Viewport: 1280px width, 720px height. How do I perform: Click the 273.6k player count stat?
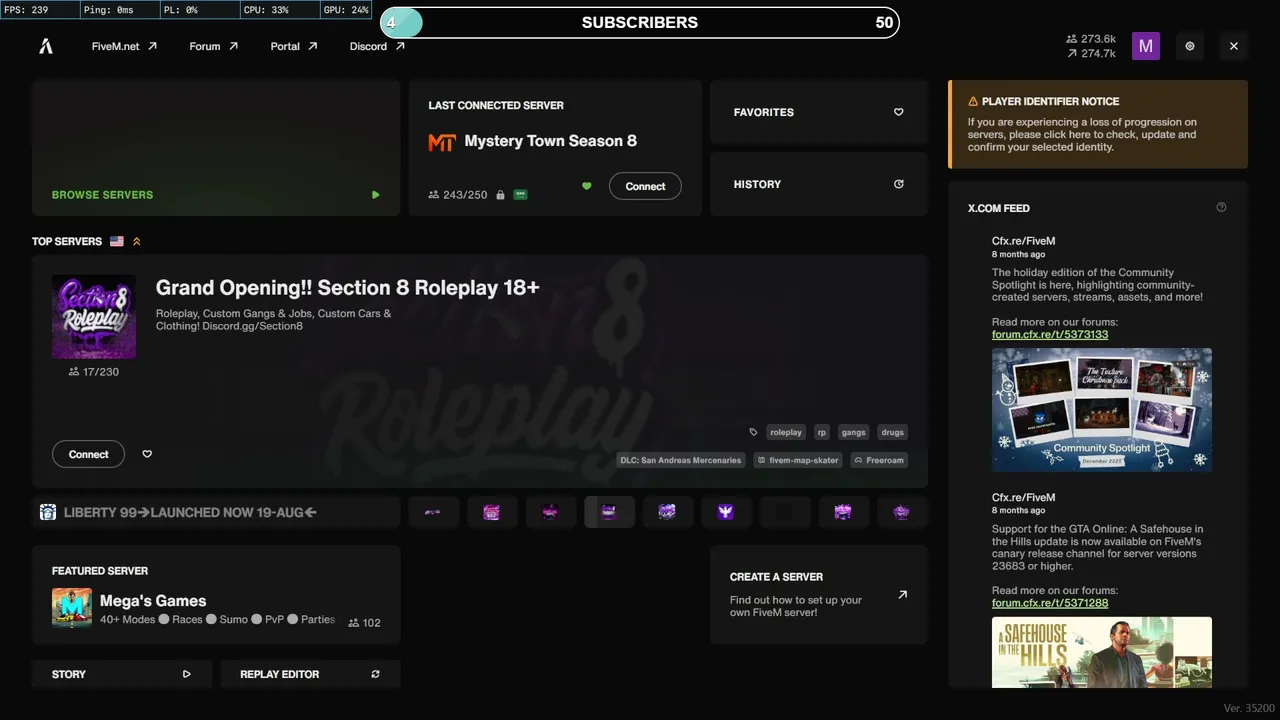coord(1092,39)
